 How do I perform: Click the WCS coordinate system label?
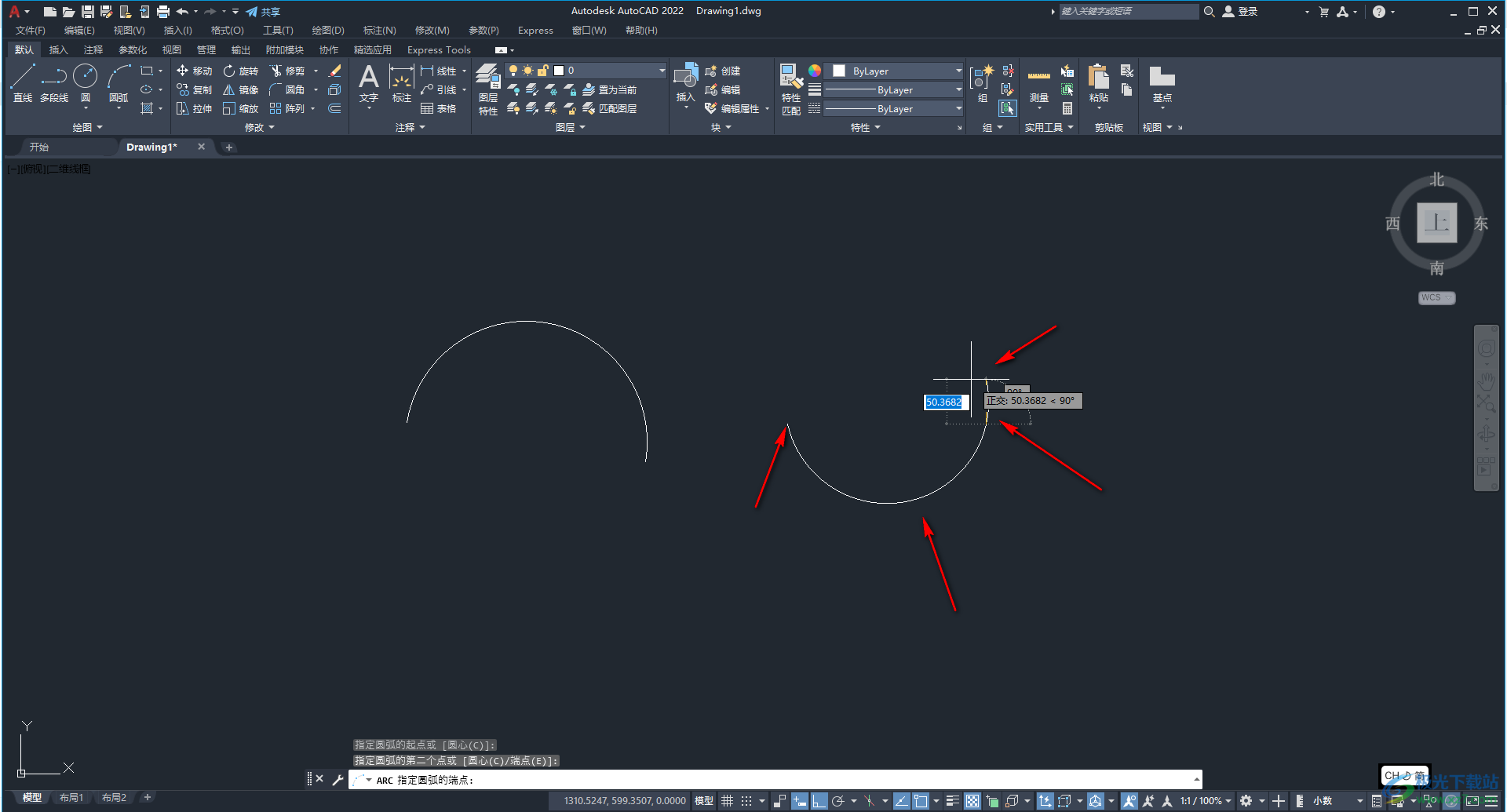click(1436, 297)
